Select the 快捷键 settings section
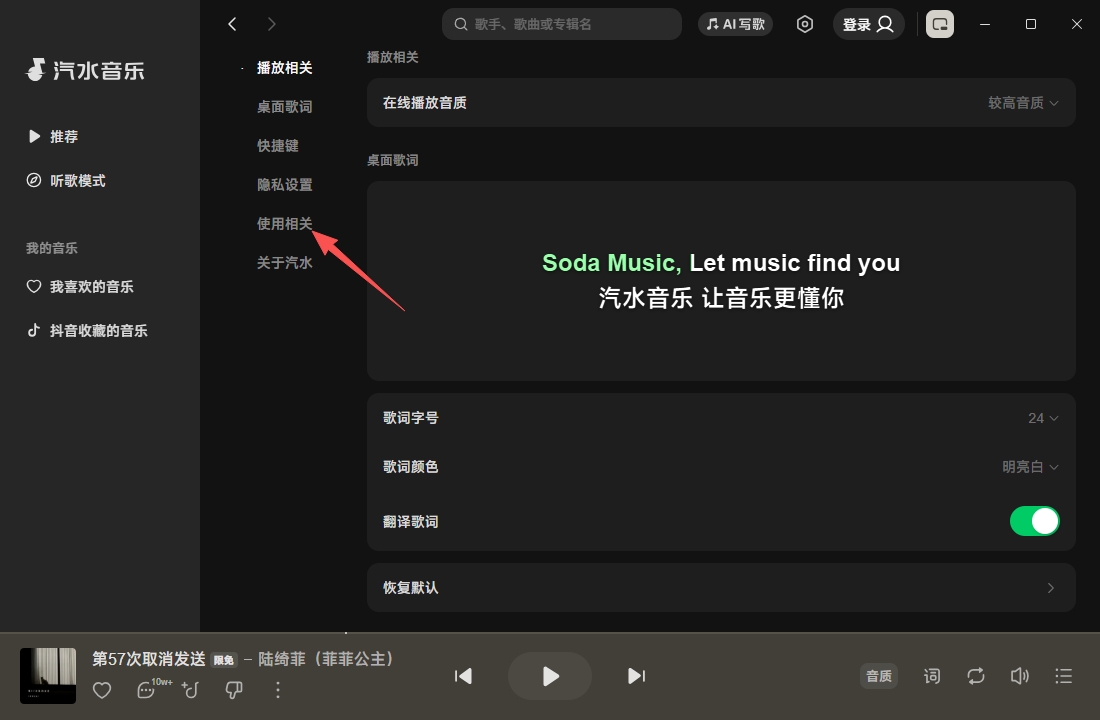 pos(277,146)
